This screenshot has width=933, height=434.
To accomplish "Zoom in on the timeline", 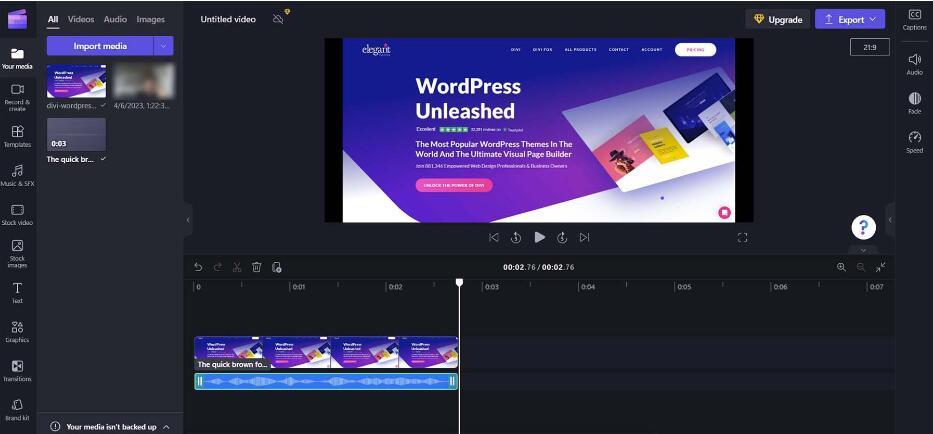I will 841,267.
